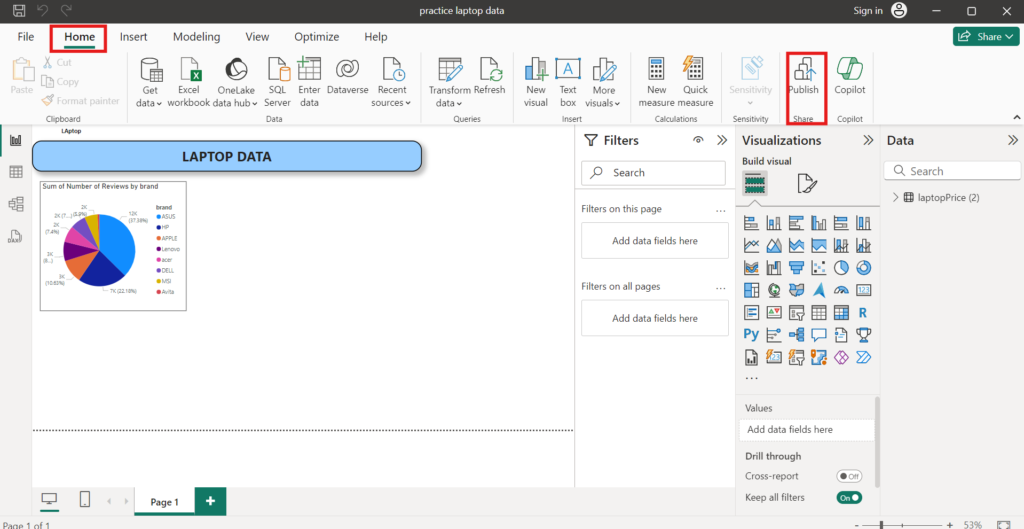Click the Filters pane Search field

(x=653, y=173)
